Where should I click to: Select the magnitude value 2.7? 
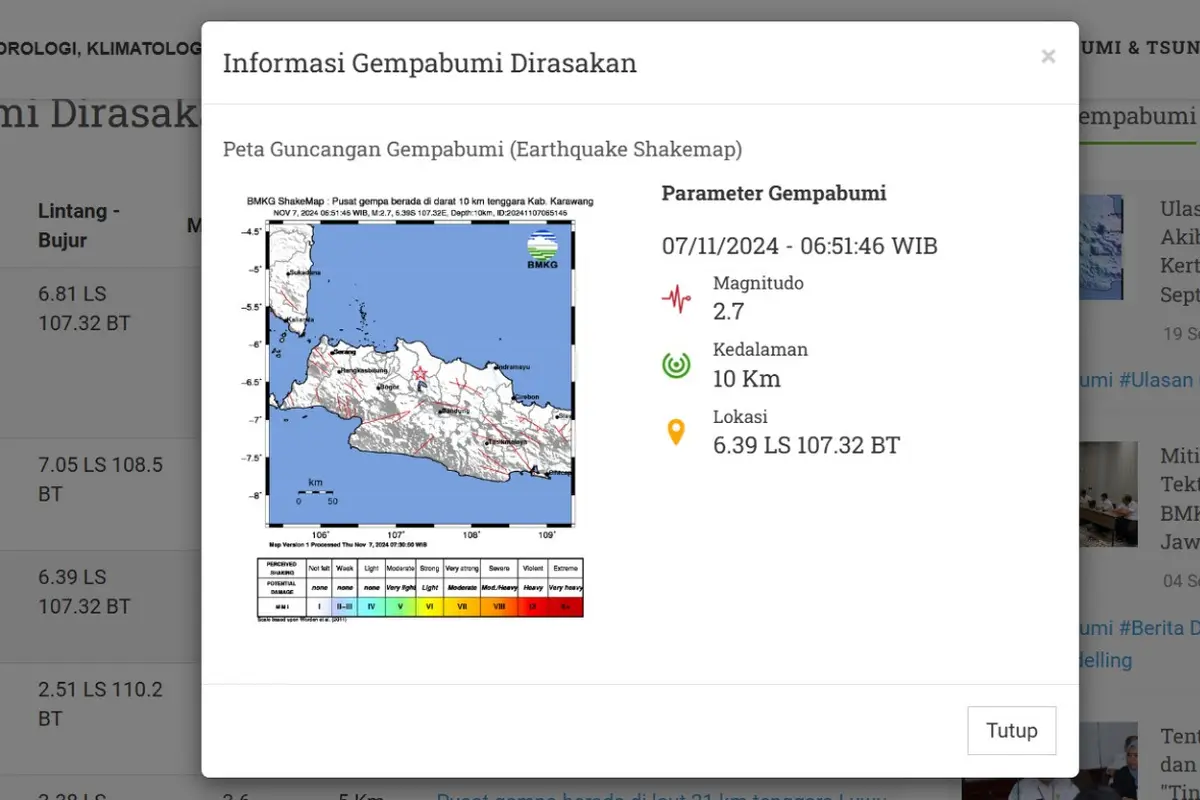[x=728, y=311]
